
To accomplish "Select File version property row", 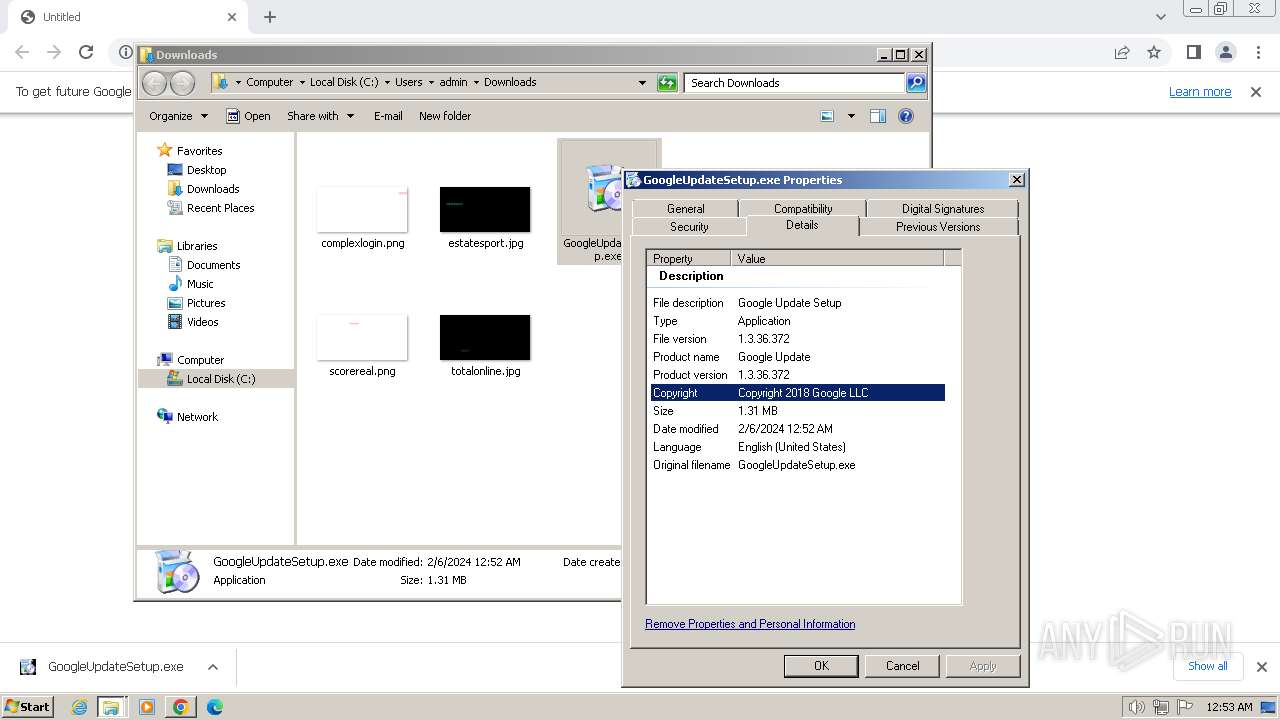I will pyautogui.click(x=798, y=339).
